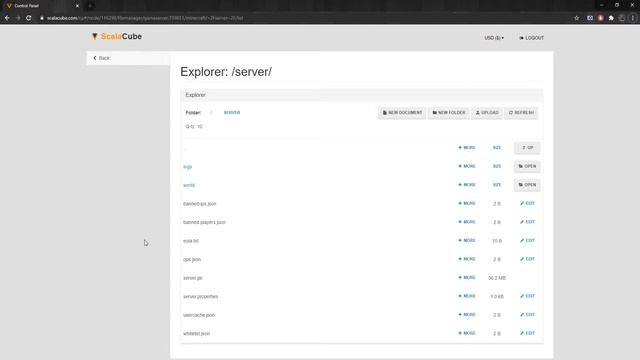Edit eula.txt file
The width and height of the screenshot is (640, 360).
tap(527, 240)
